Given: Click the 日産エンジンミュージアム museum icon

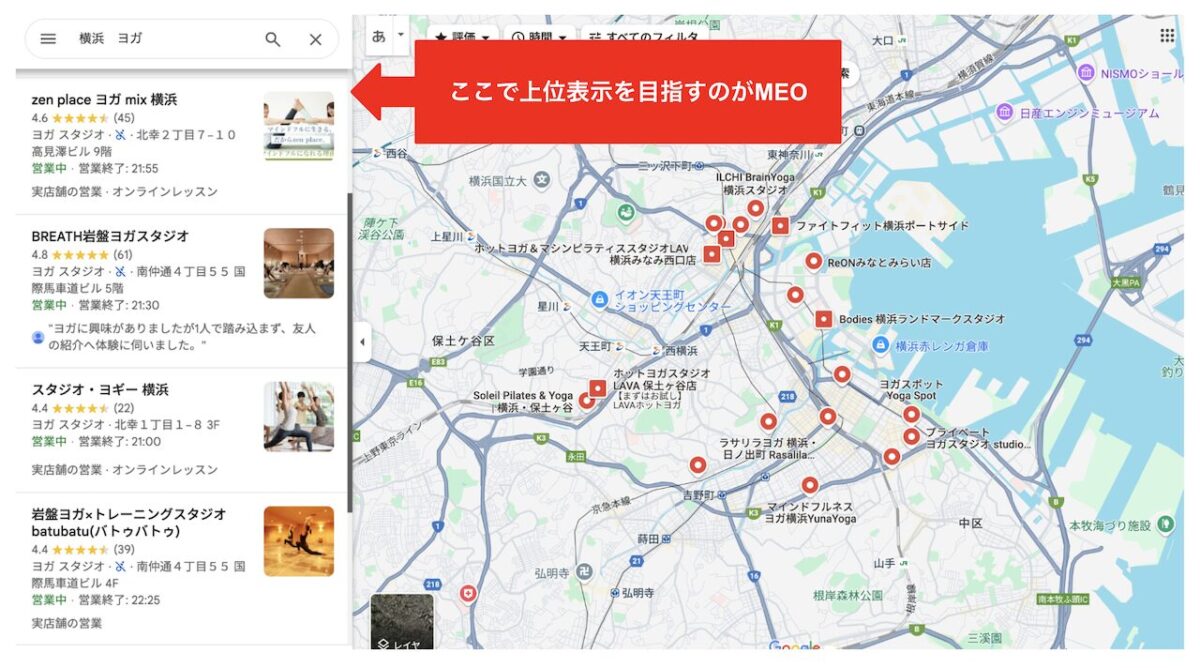Looking at the screenshot, I should 1005,112.
